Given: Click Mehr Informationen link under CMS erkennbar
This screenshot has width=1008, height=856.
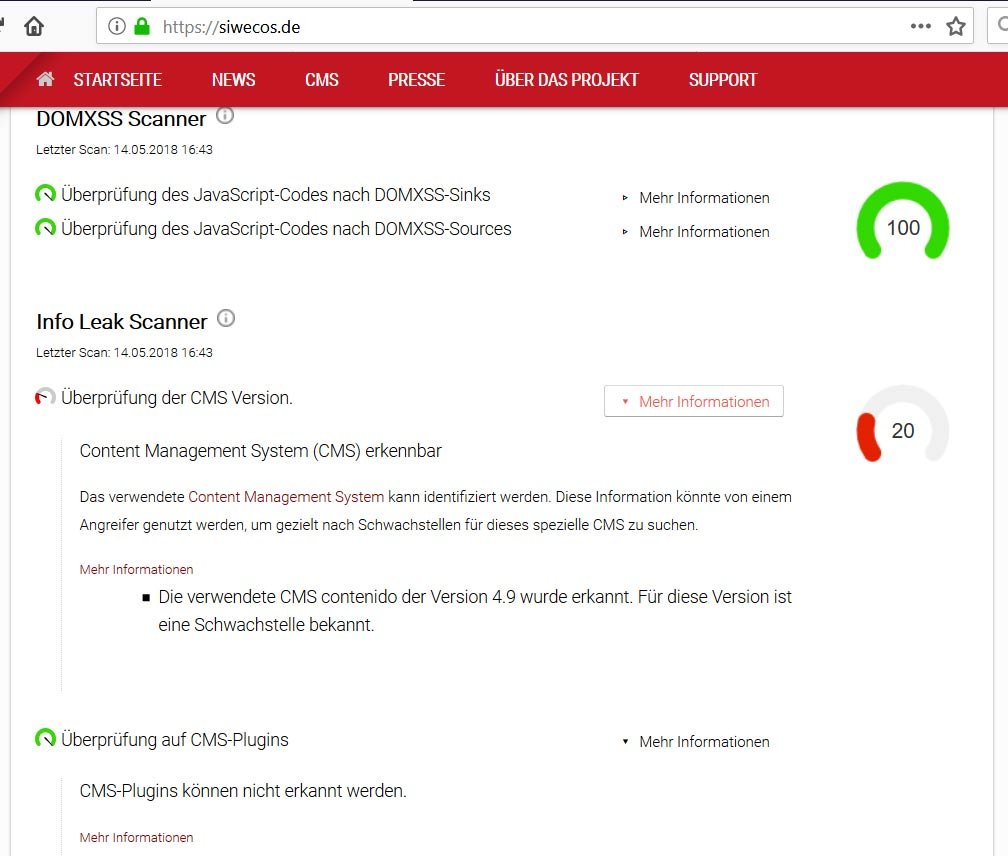Looking at the screenshot, I should [136, 569].
